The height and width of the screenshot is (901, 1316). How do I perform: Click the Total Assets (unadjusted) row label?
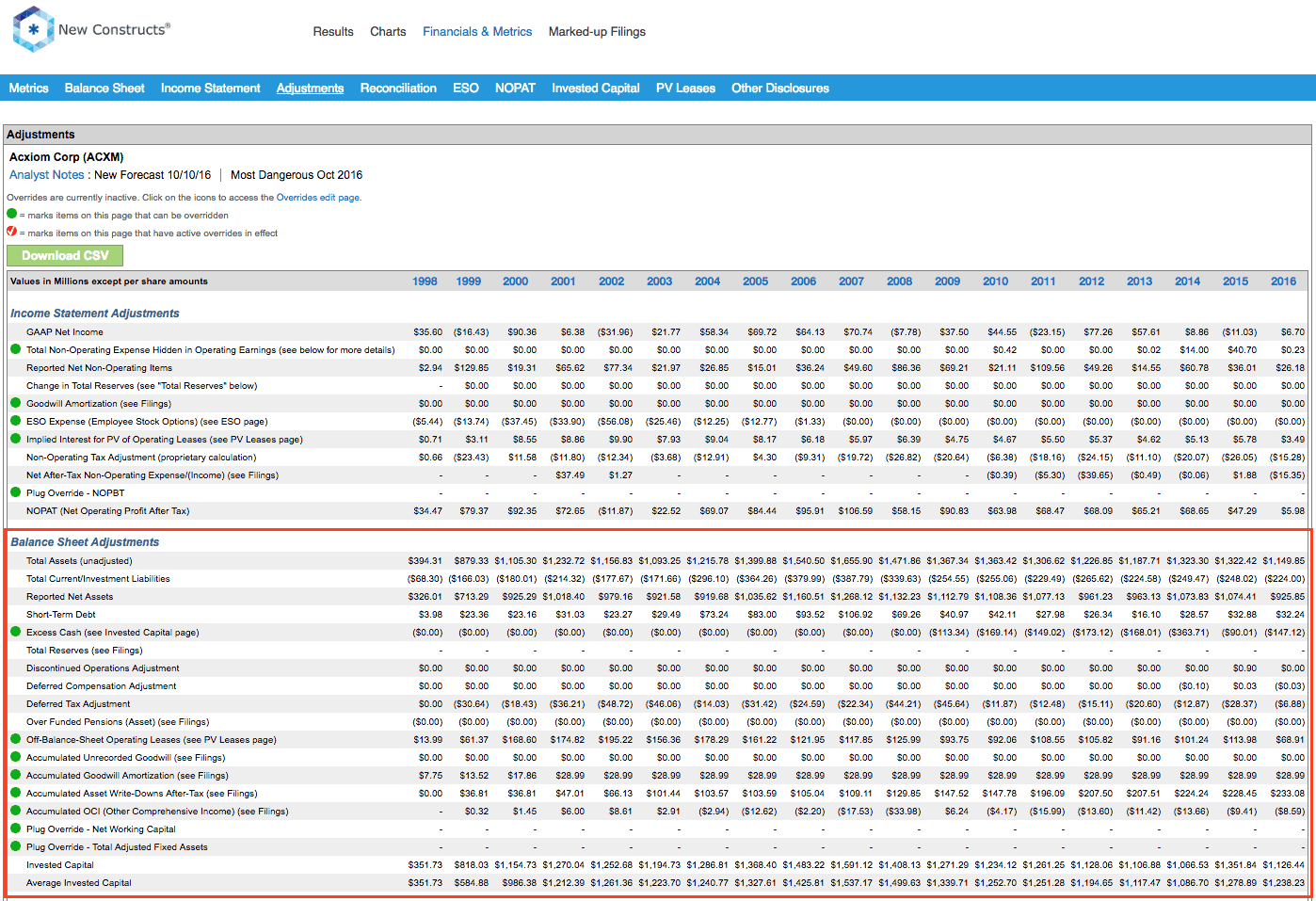pos(79,561)
